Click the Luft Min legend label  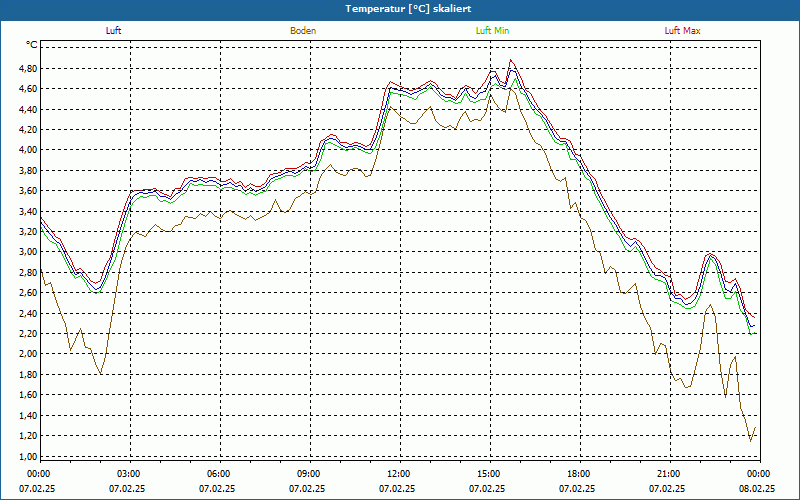pyautogui.click(x=492, y=31)
